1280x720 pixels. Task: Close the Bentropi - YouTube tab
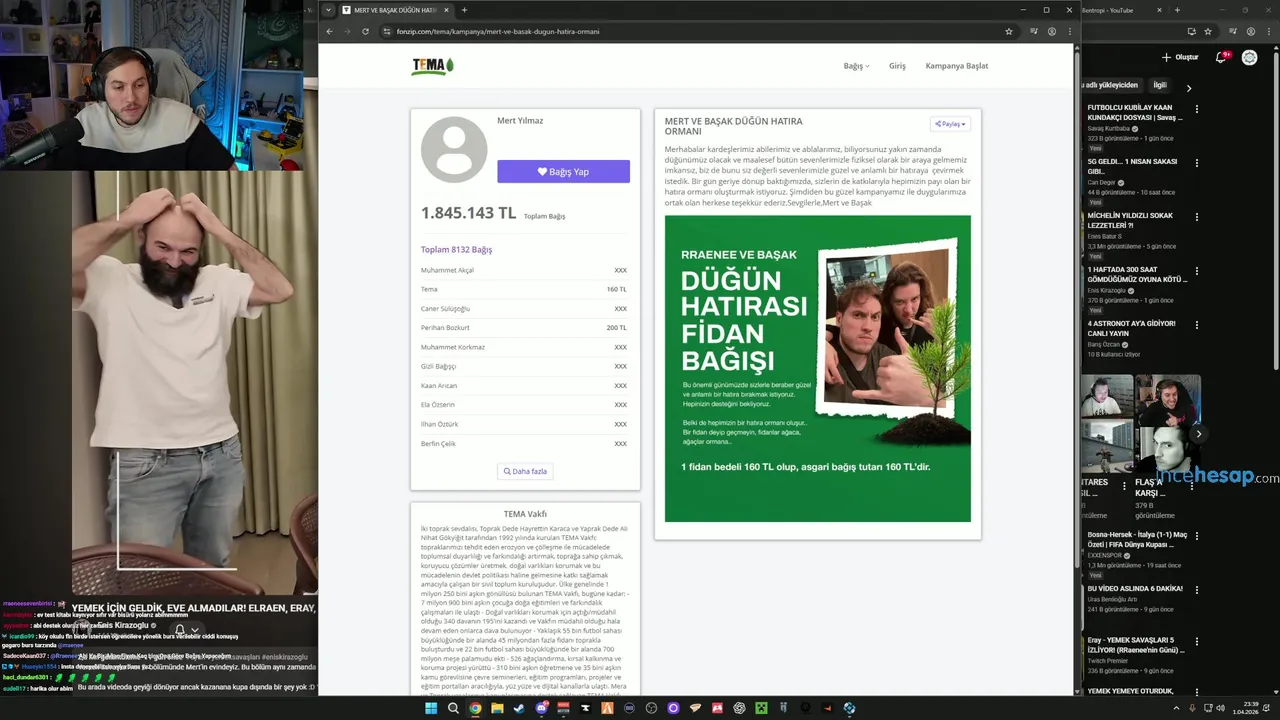coord(1160,10)
